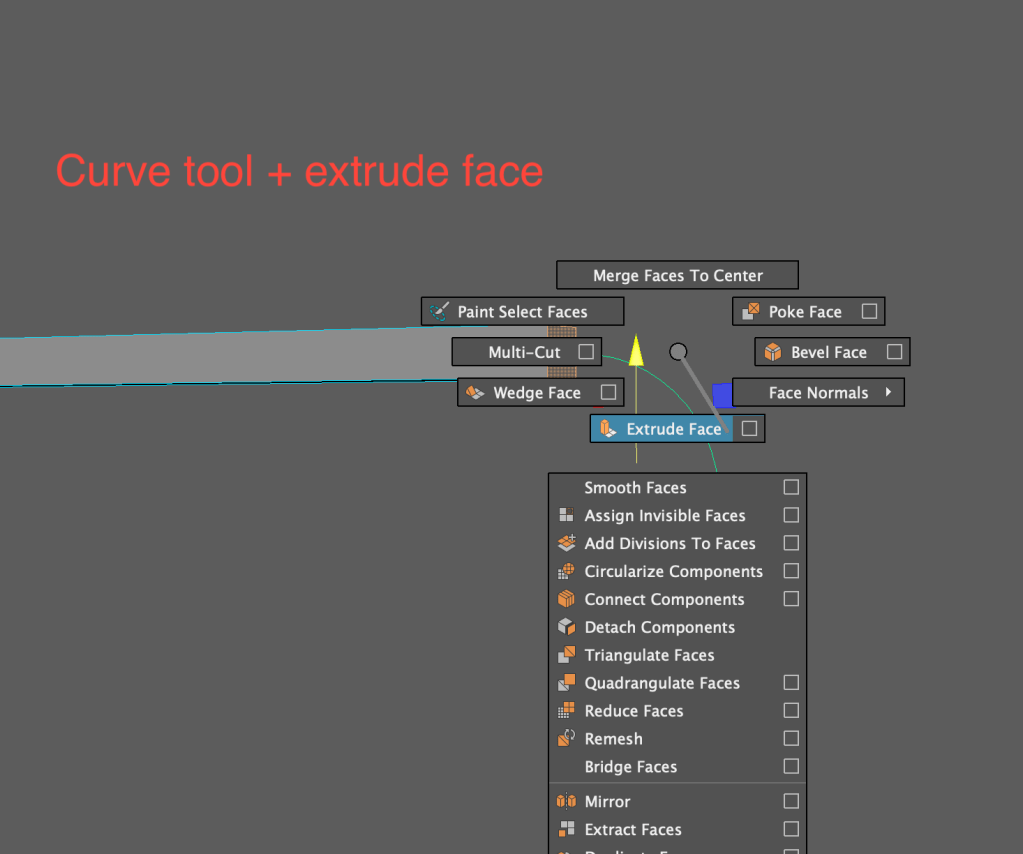Click Triangulate Faces entry
Screen dimensions: 1023x854
click(x=649, y=656)
